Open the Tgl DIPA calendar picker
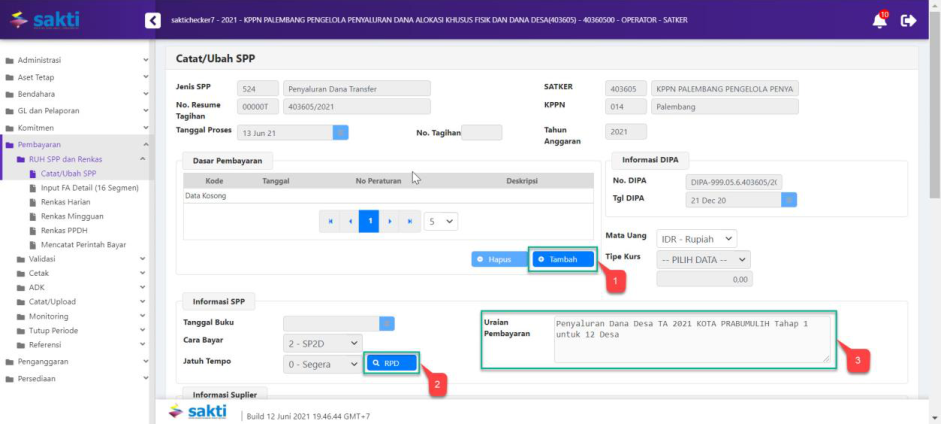 click(x=789, y=199)
